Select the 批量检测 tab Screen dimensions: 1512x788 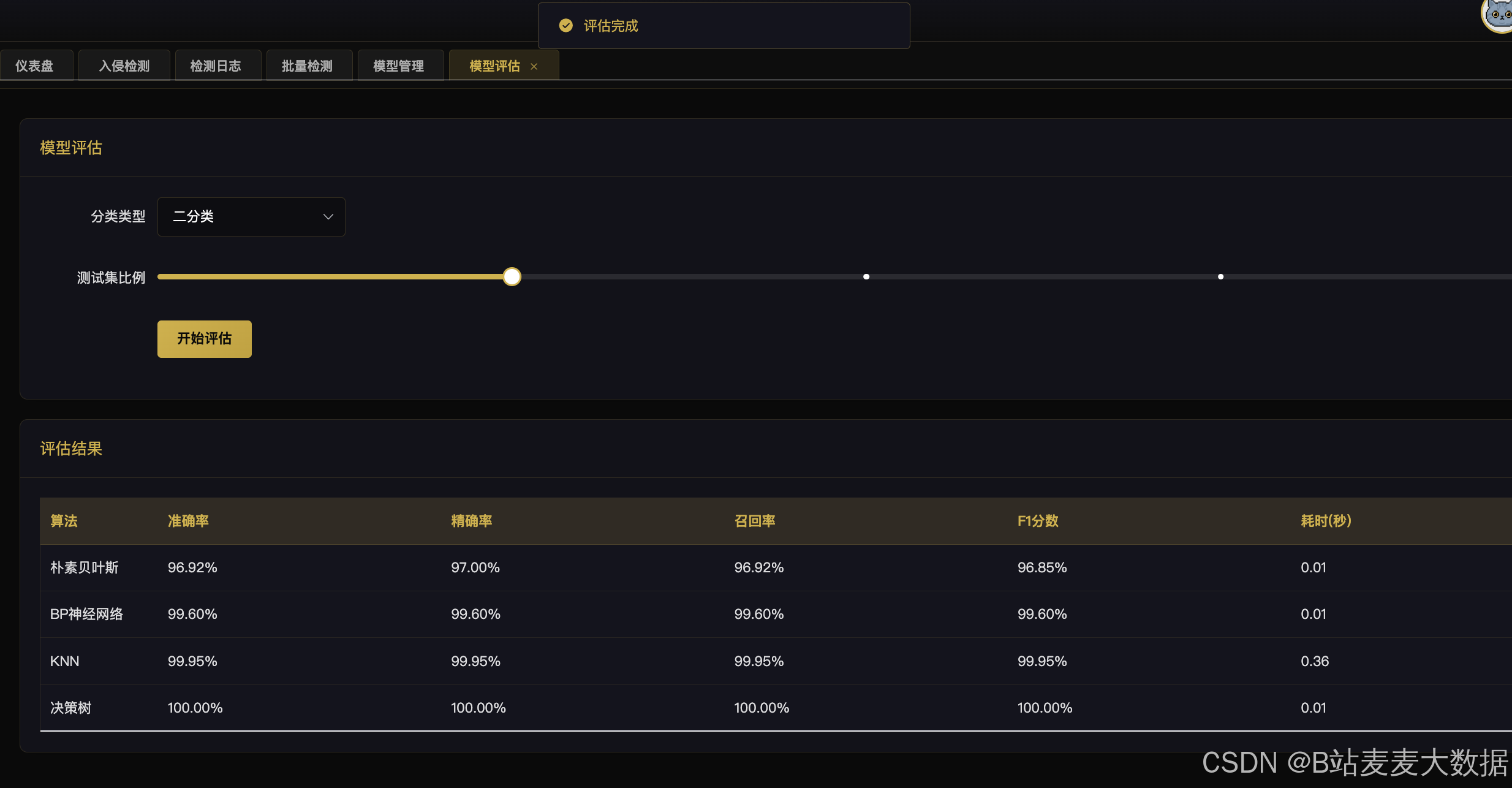[x=307, y=66]
